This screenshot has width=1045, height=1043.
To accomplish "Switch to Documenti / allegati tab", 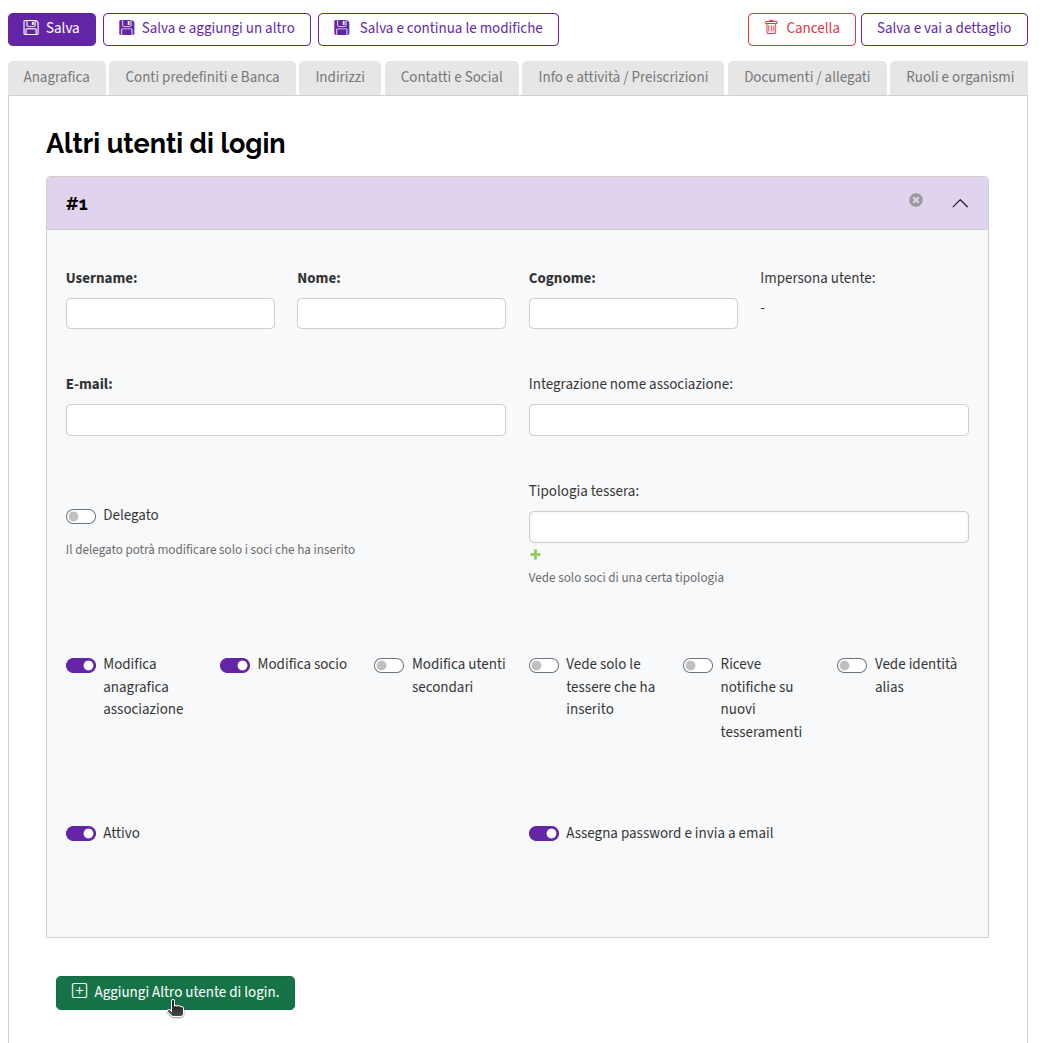I will tap(807, 78).
